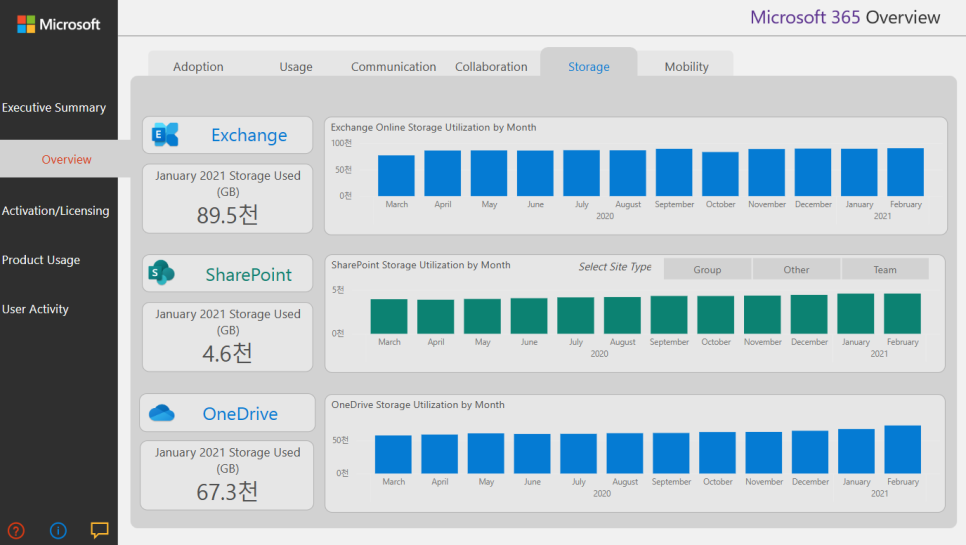The width and height of the screenshot is (966, 545).
Task: Click the 100천 axis value in Exchange chart
Action: click(x=341, y=143)
